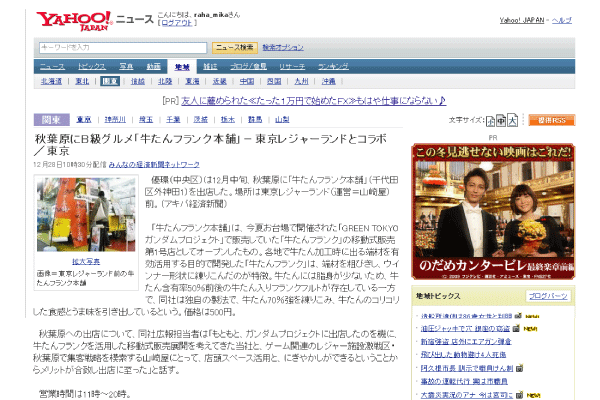This screenshot has width=600, height=400.
Task: Switch to the トピックス tab
Action: click(x=92, y=67)
